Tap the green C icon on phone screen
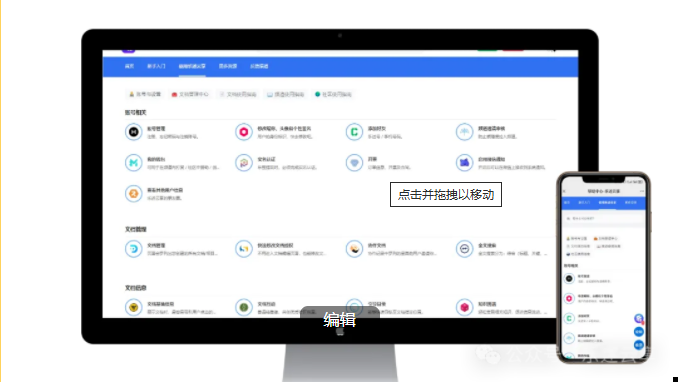Image resolution: width=678 pixels, height=382 pixels. (569, 318)
